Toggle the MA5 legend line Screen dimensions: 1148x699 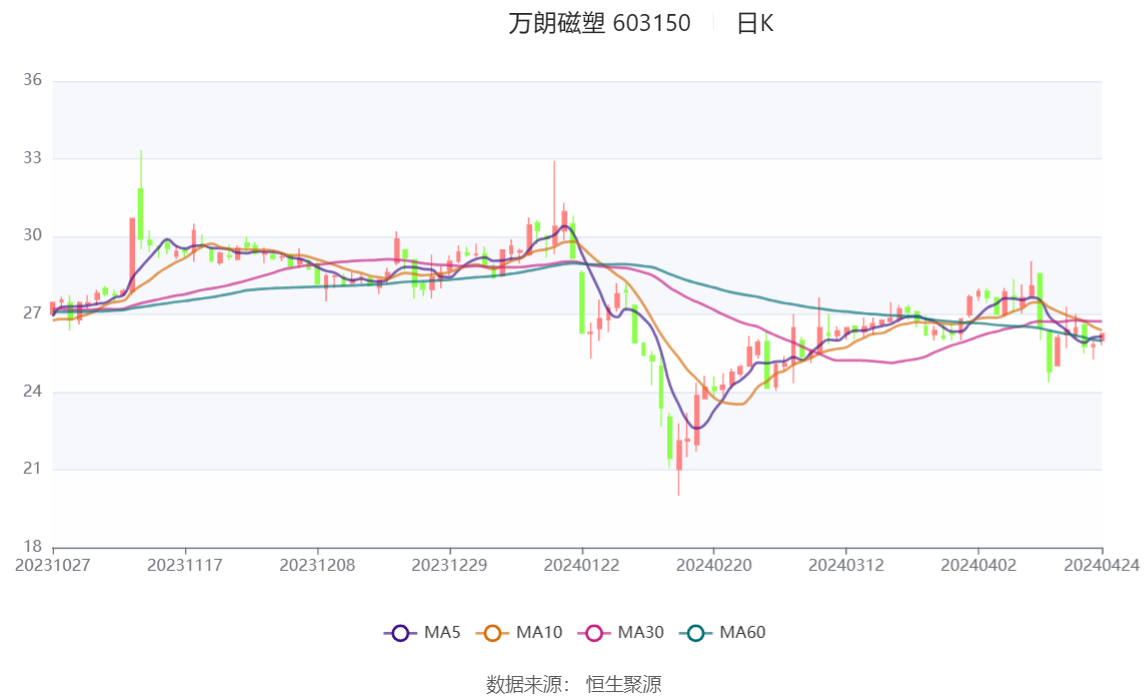422,632
